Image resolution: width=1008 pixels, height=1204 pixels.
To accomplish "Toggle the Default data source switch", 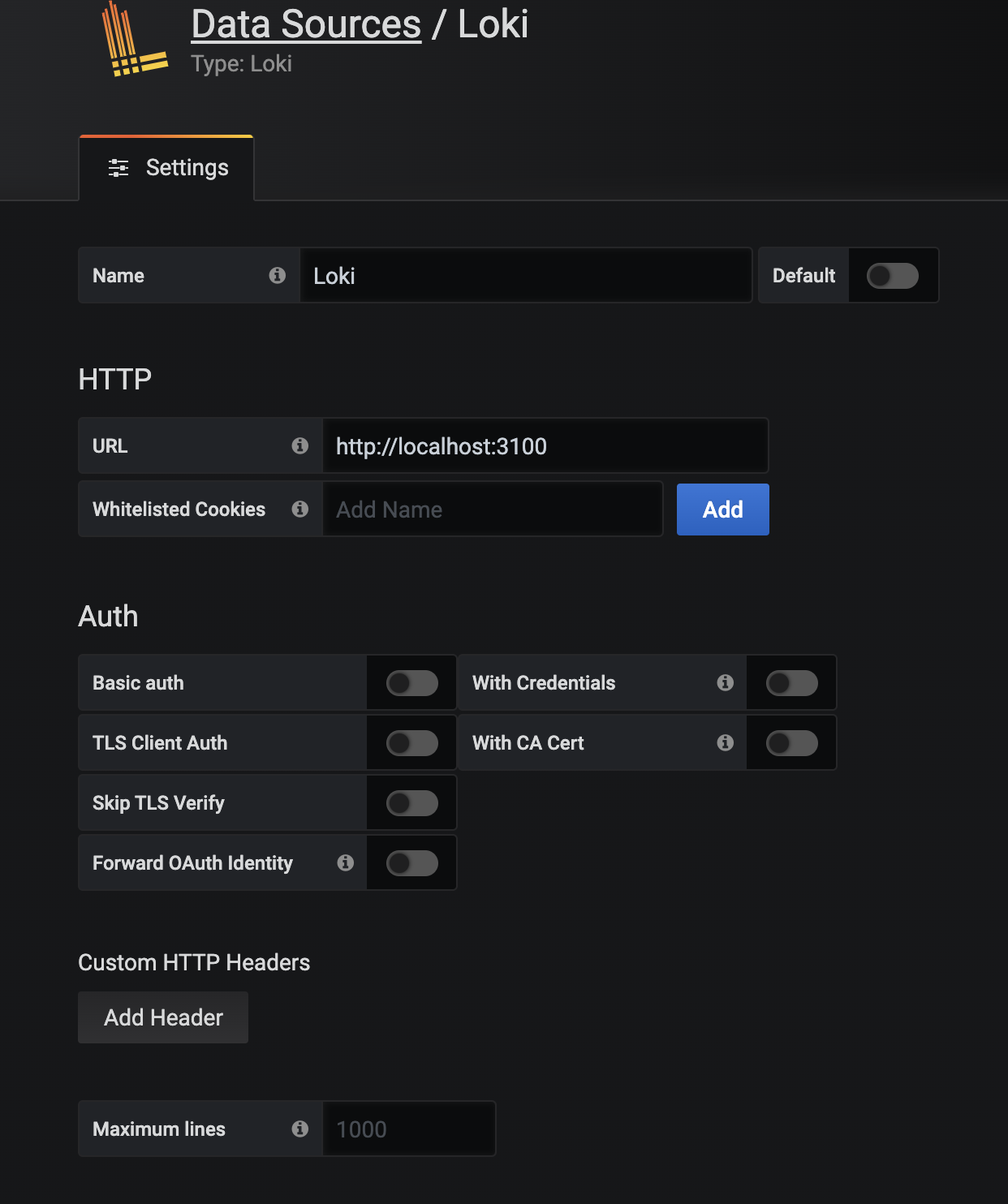I will 893,275.
